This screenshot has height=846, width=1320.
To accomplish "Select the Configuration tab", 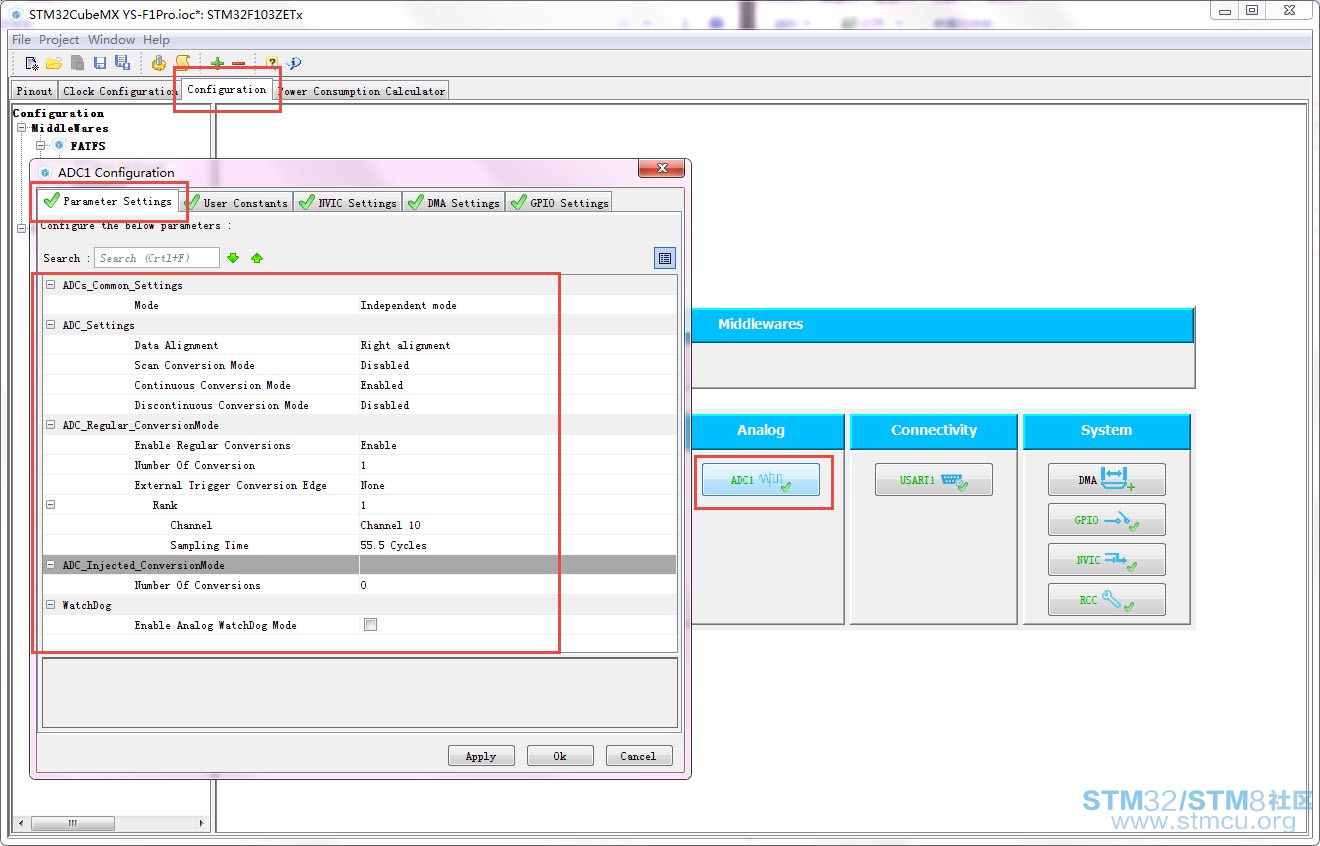I will click(x=227, y=89).
